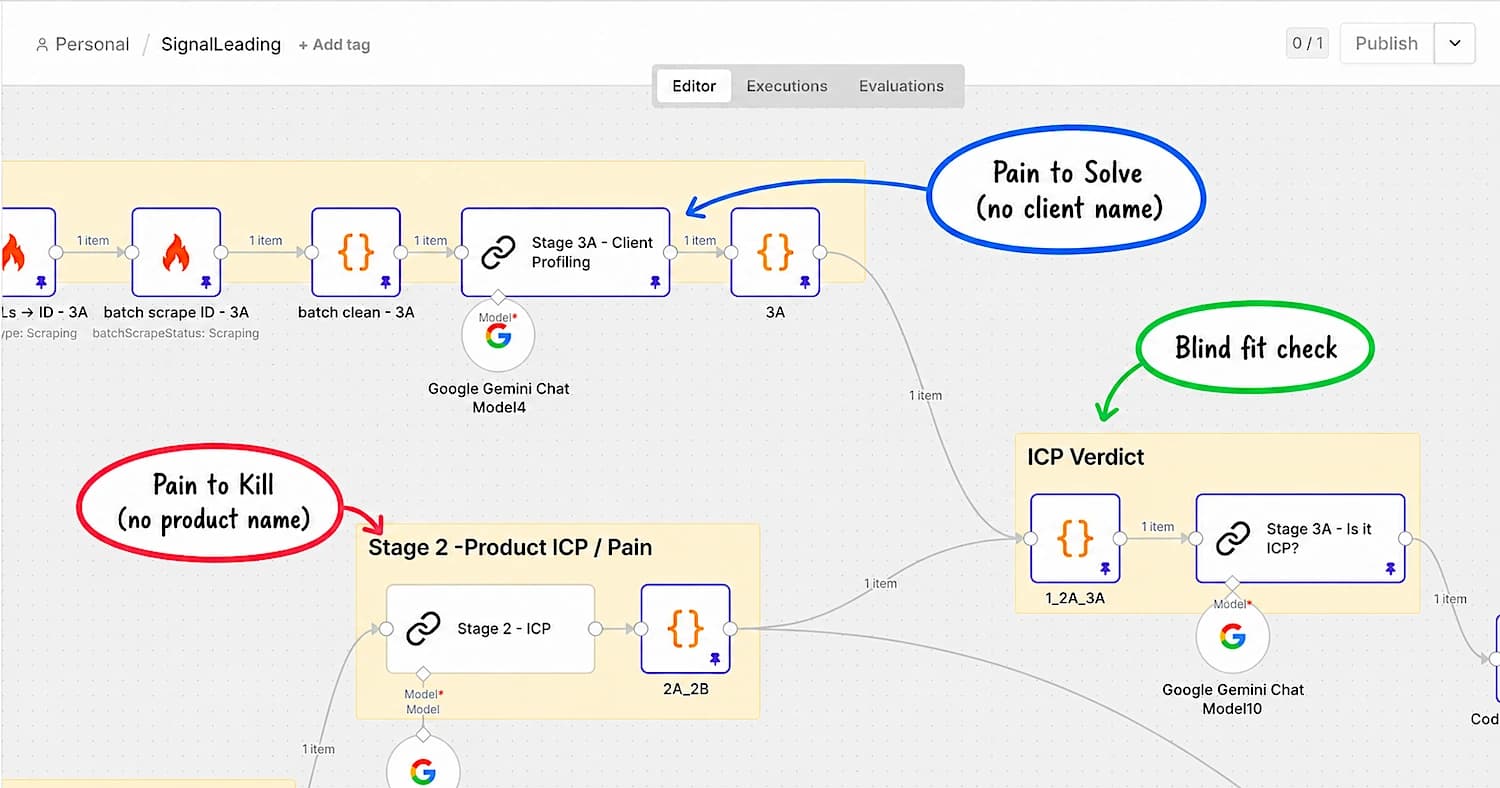Click the pin icon on 2A_2B node
This screenshot has width=1500, height=788.
pyautogui.click(x=715, y=659)
